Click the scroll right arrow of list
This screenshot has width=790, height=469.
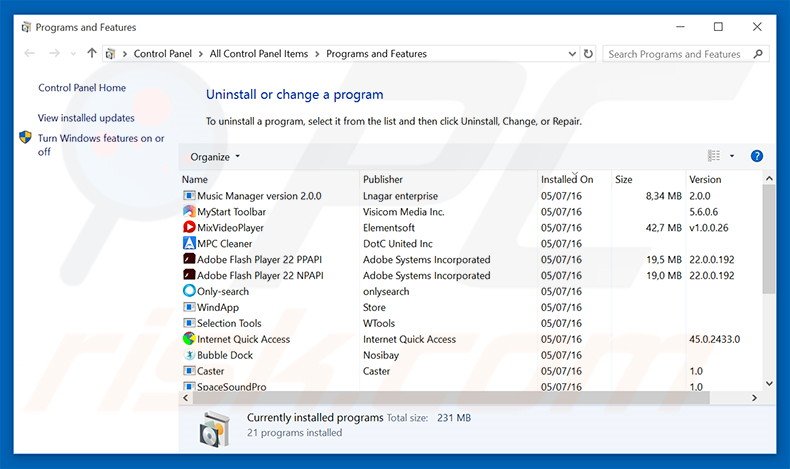754,397
